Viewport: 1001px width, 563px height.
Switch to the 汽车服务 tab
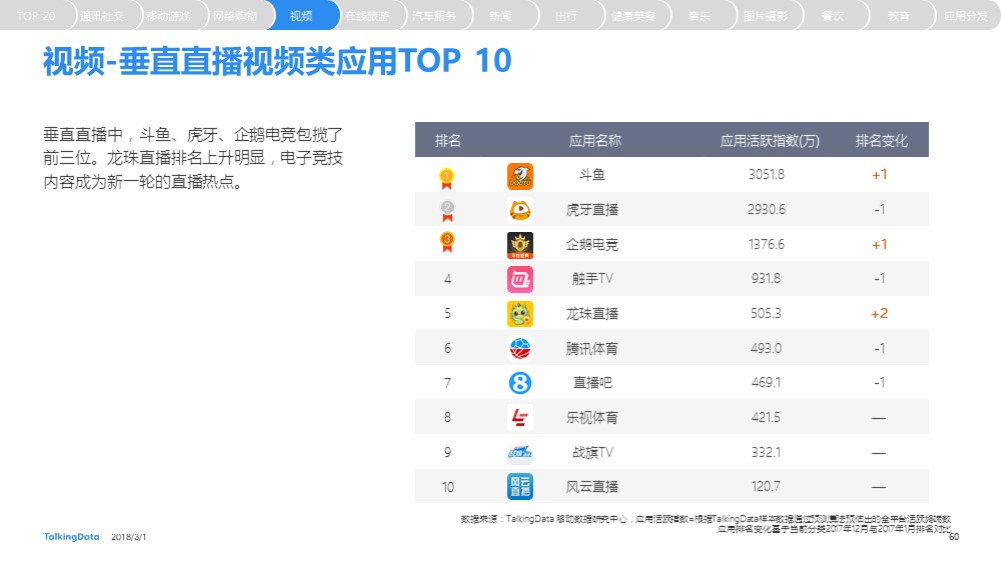coord(434,15)
